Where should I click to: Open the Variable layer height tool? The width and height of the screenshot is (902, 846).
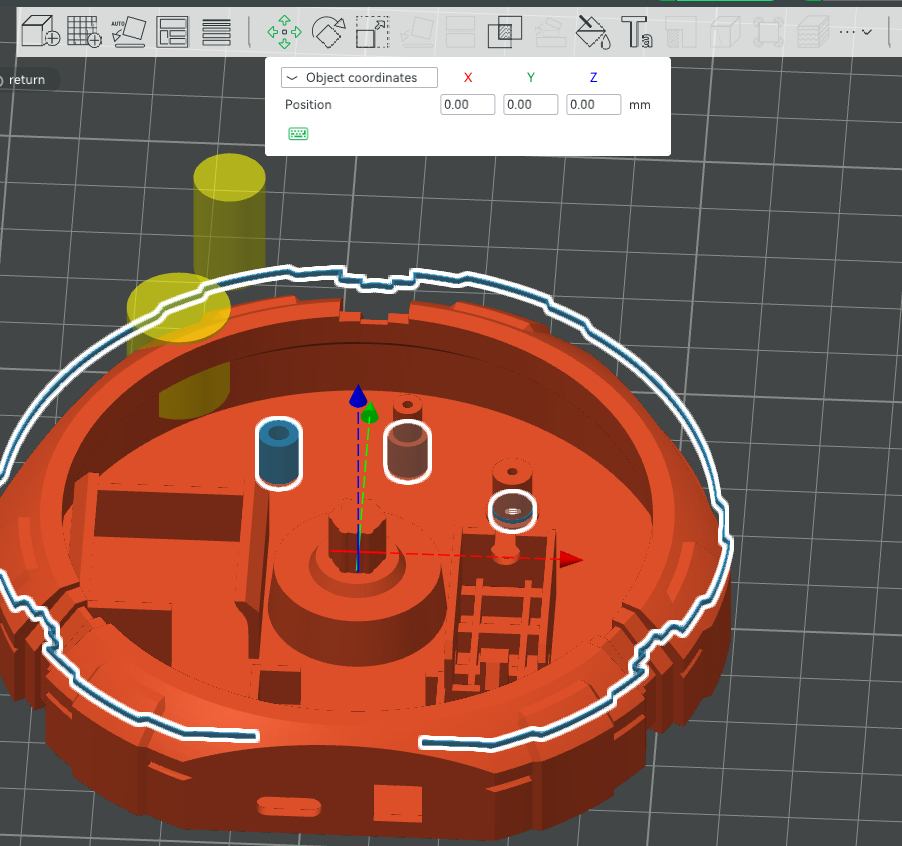coord(217,31)
